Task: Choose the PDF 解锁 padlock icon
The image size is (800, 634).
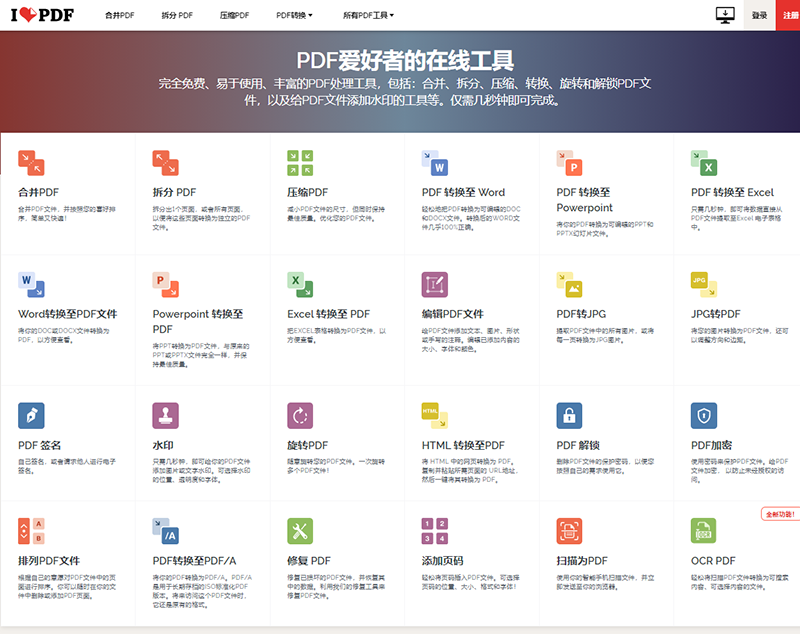Action: click(569, 416)
